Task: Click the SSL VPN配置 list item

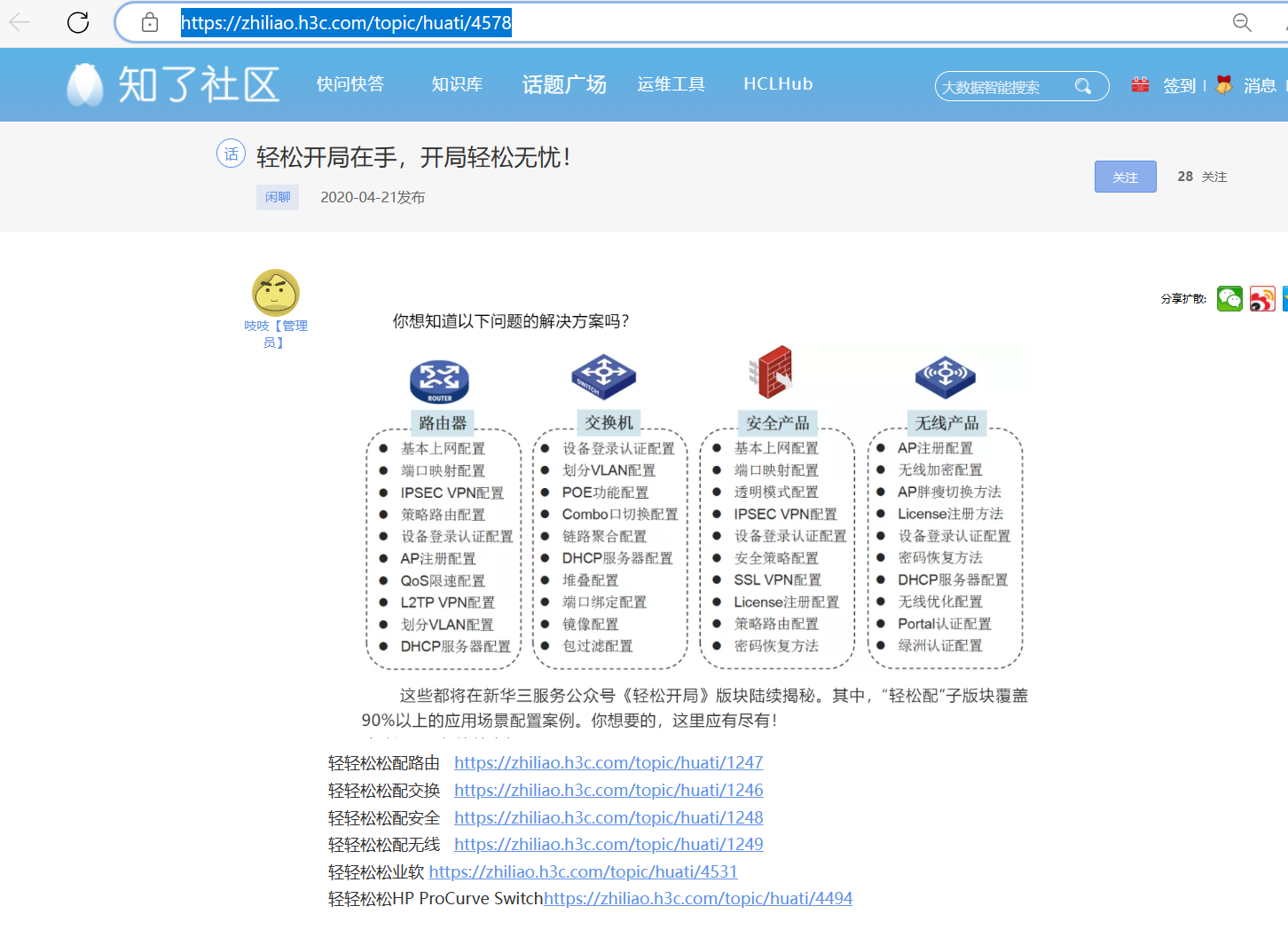Action: coord(777,579)
